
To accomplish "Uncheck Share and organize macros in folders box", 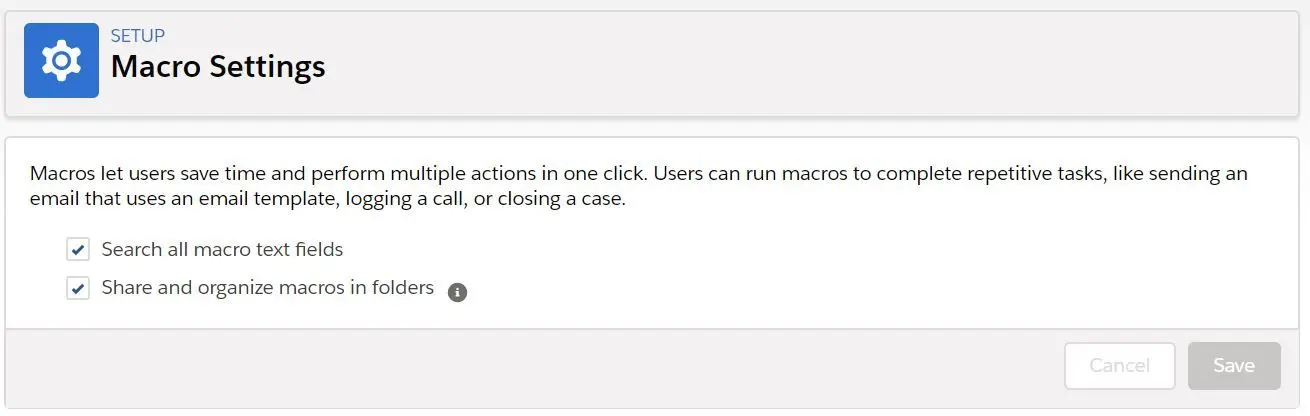I will (x=78, y=289).
